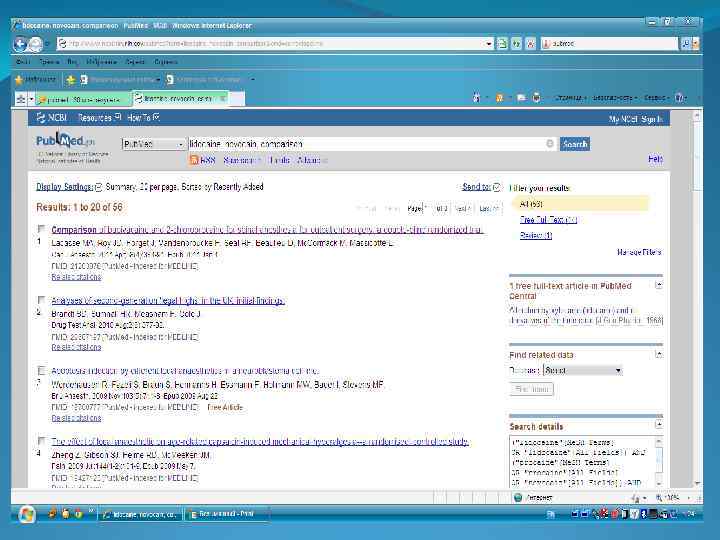The height and width of the screenshot is (540, 720).
Task: Add to favorites bar star icon
Action: (x=71, y=80)
